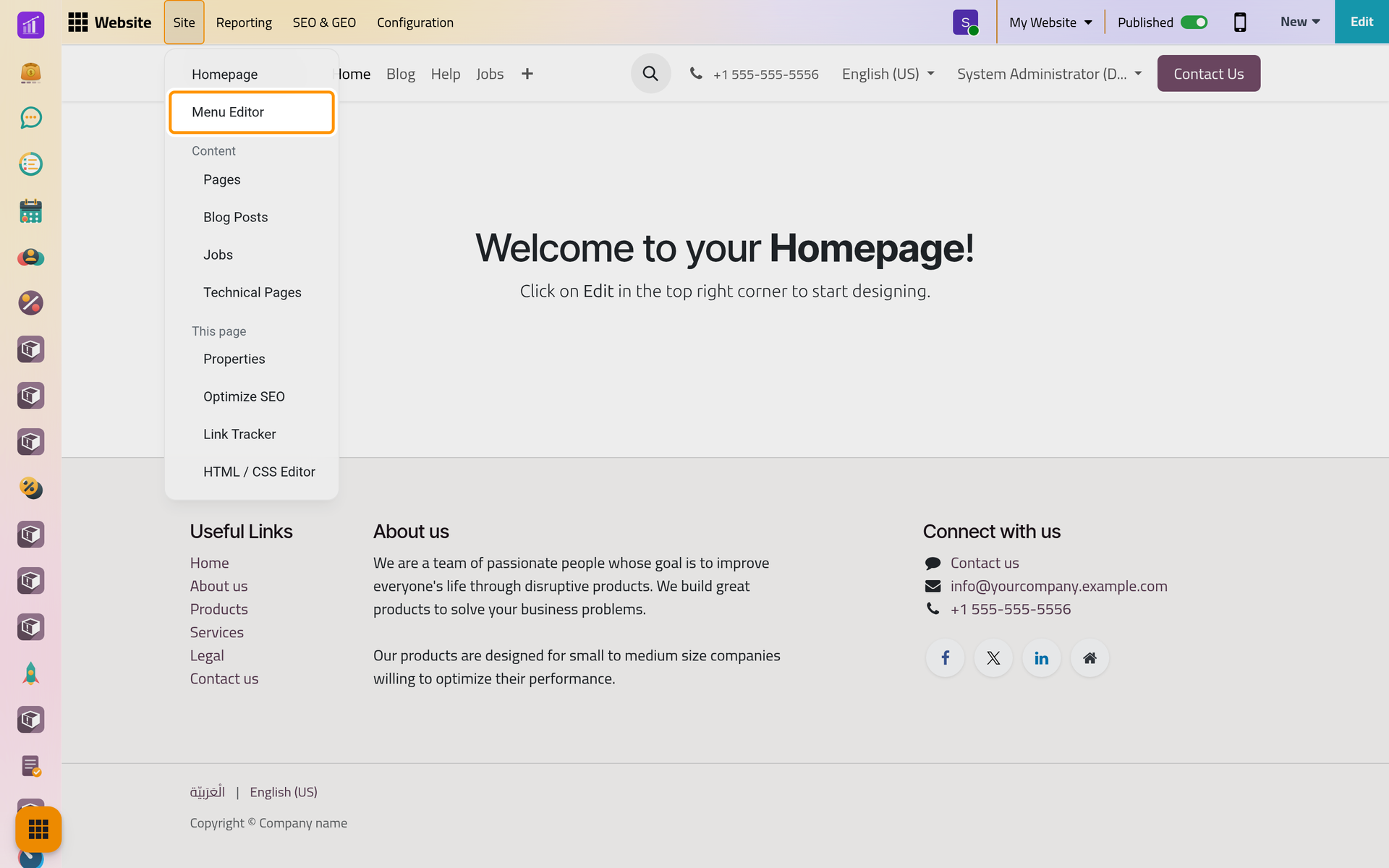Click the home social icon in footer
This screenshot has height=868, width=1389.
[1089, 658]
